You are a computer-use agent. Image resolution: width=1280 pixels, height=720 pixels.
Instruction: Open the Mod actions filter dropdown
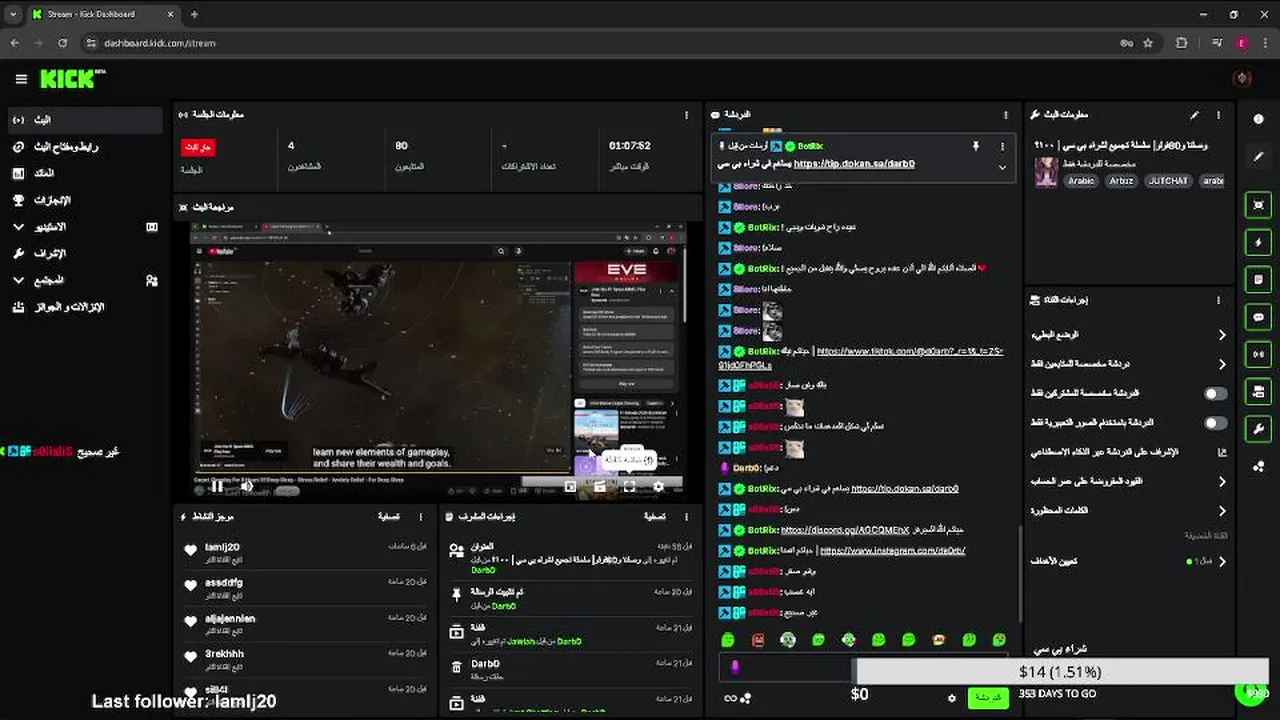[x=655, y=517]
